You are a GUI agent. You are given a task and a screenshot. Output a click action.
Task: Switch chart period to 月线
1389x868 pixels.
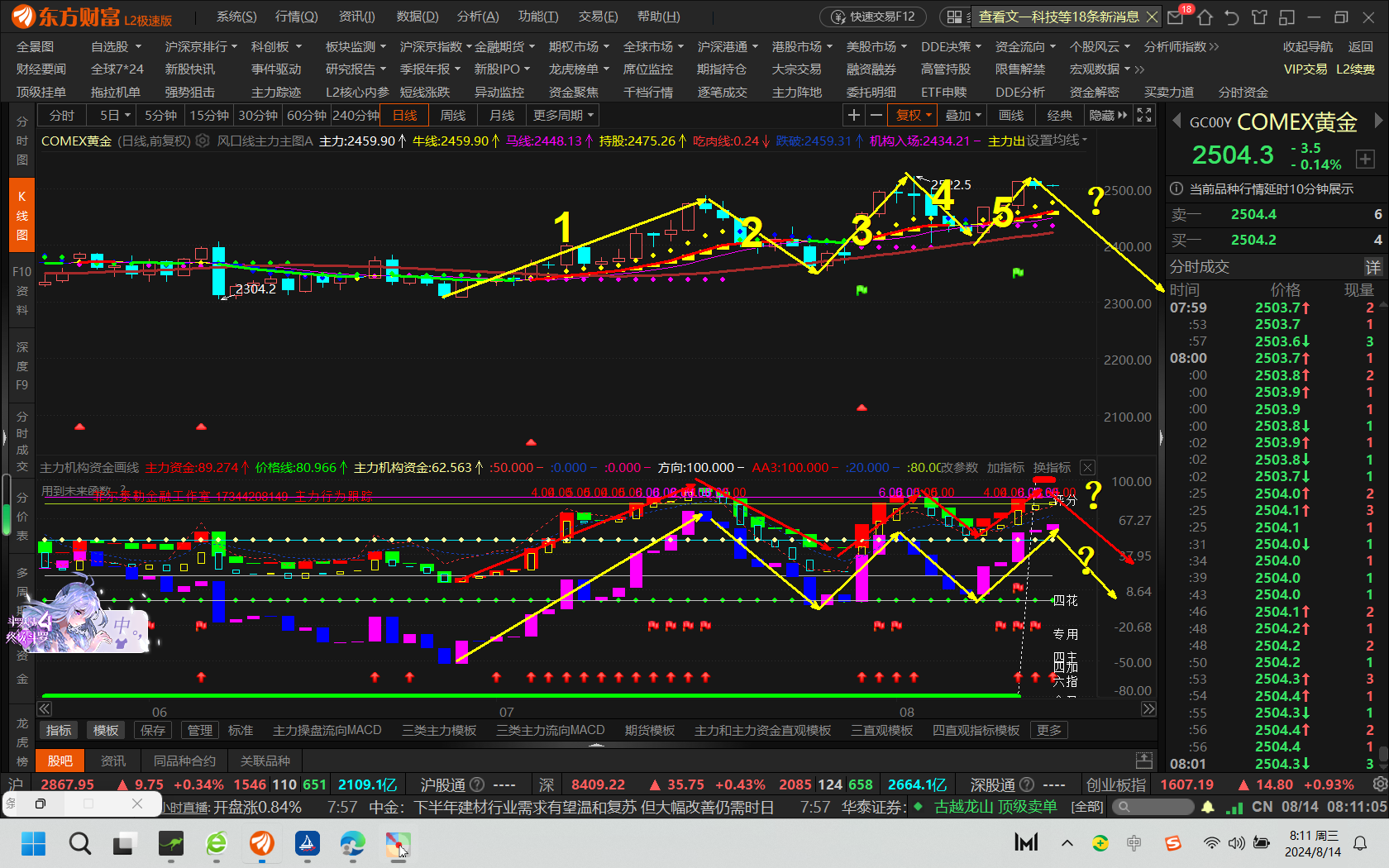click(x=502, y=116)
